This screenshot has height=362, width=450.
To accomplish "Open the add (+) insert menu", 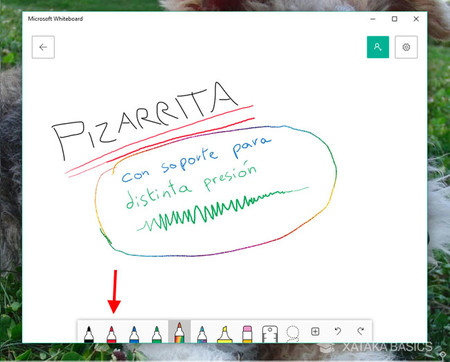I will [x=315, y=331].
